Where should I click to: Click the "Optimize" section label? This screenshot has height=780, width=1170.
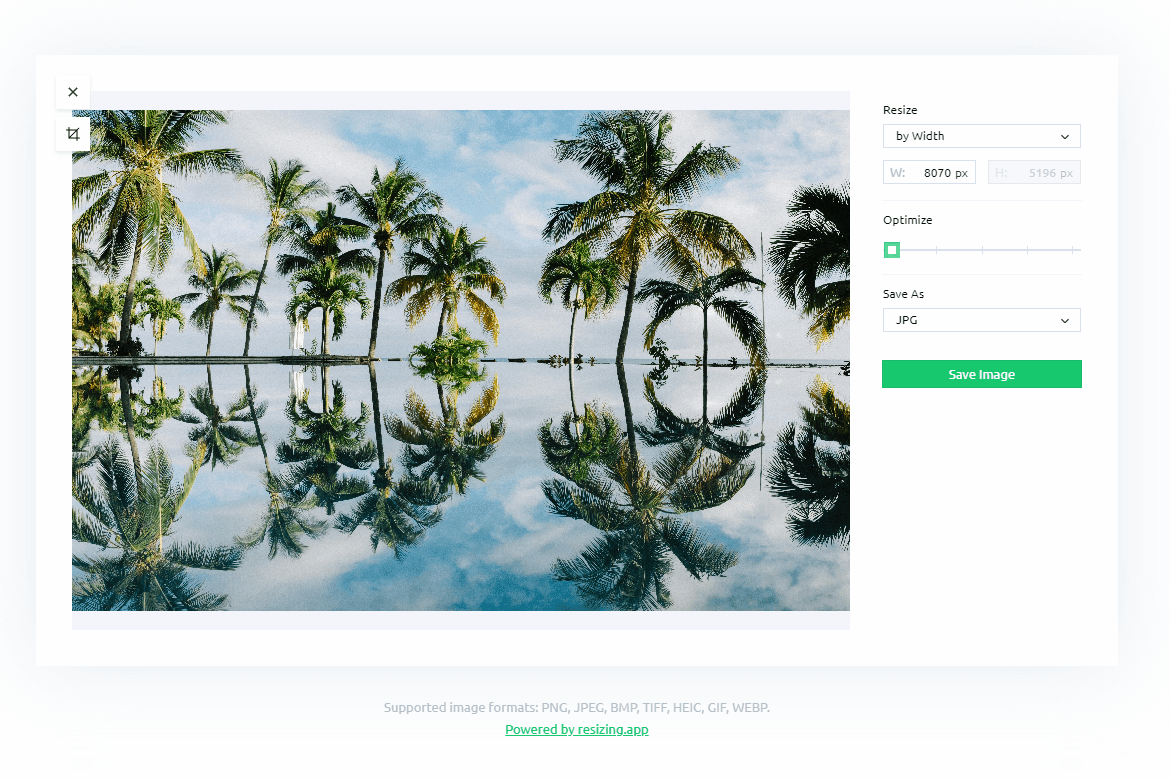pos(907,219)
